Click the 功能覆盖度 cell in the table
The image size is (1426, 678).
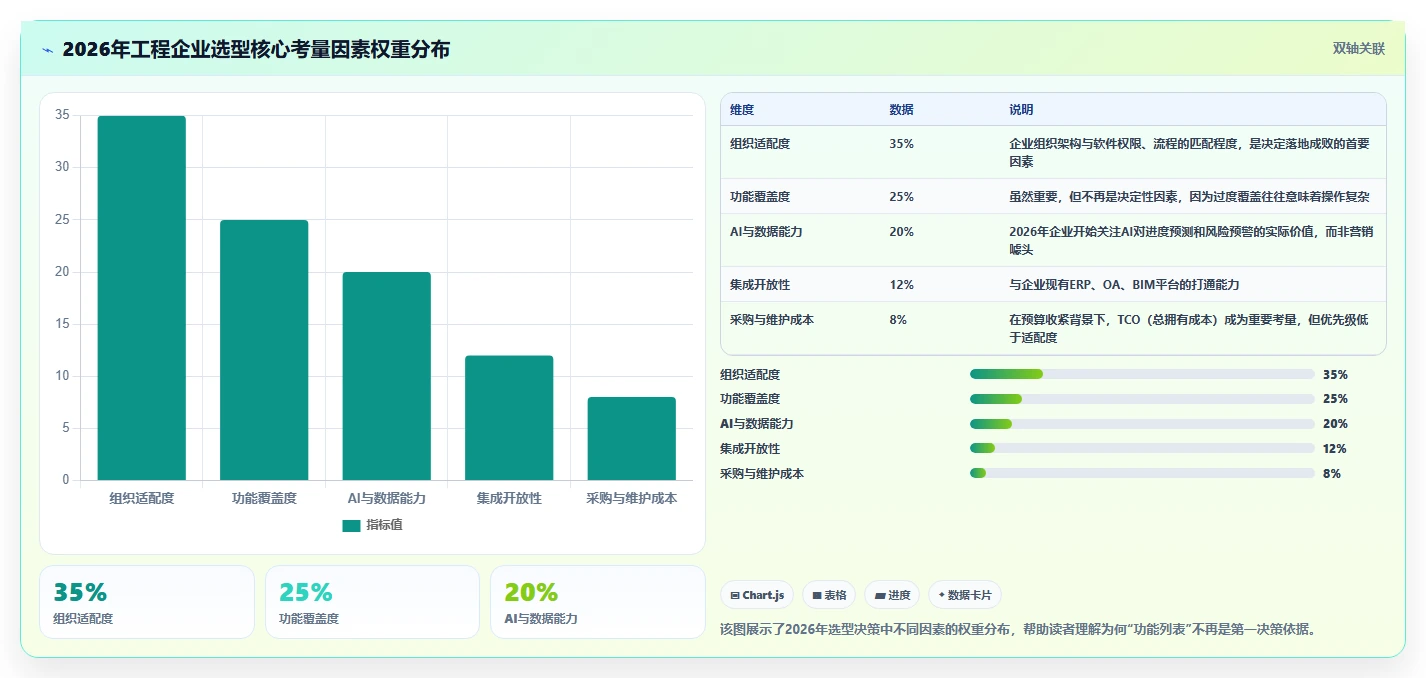pyautogui.click(x=760, y=197)
